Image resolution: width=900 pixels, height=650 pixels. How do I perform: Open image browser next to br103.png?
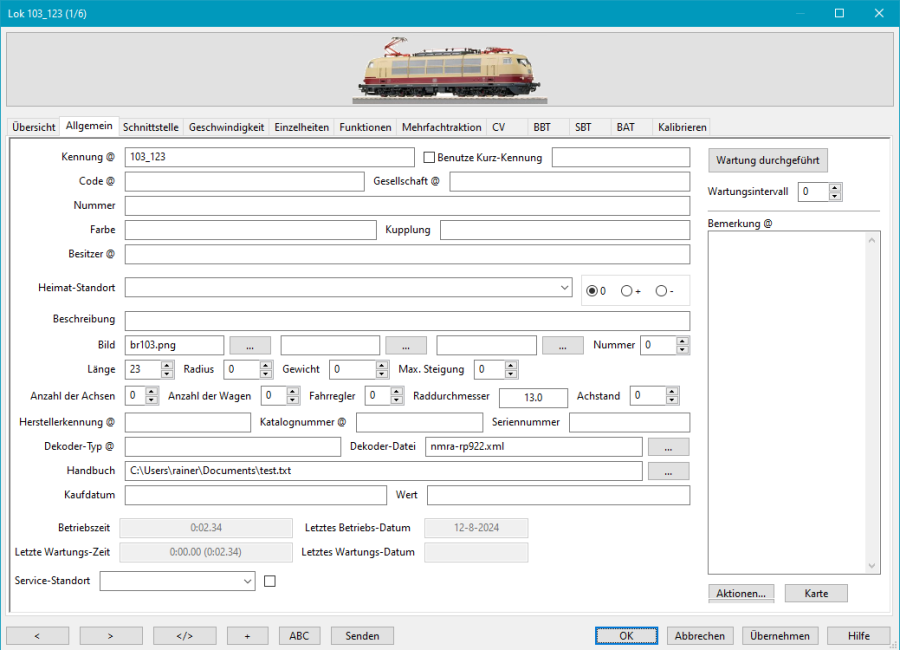tap(250, 345)
